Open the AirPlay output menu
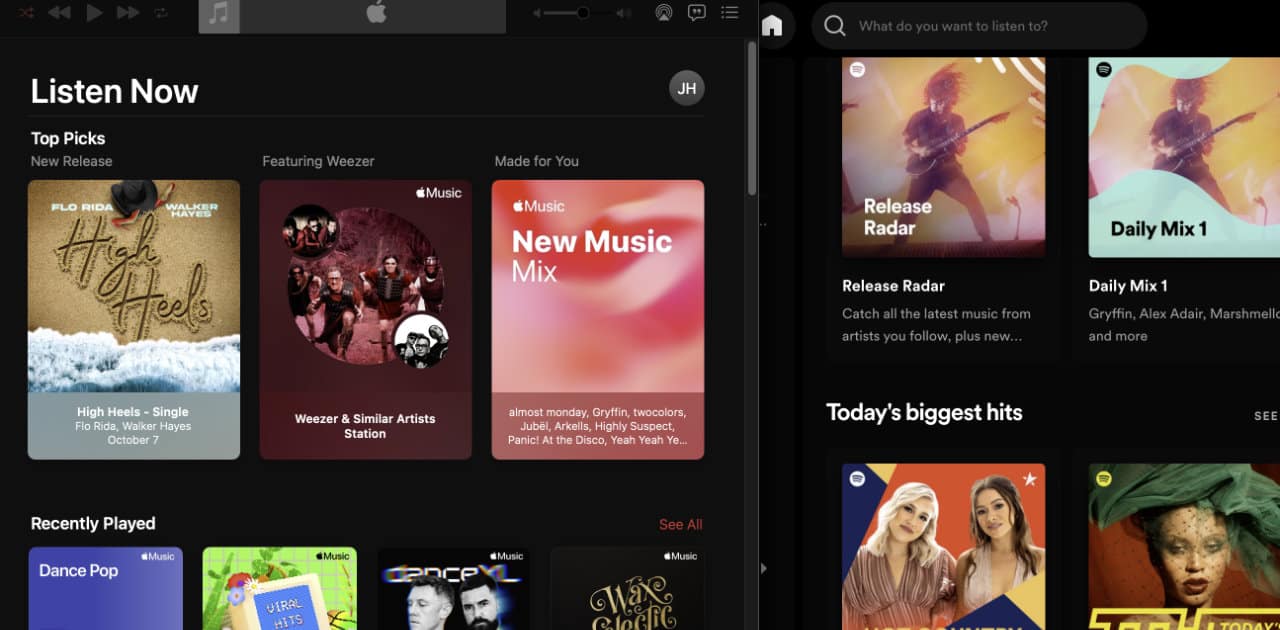This screenshot has width=1280, height=630. (x=663, y=13)
